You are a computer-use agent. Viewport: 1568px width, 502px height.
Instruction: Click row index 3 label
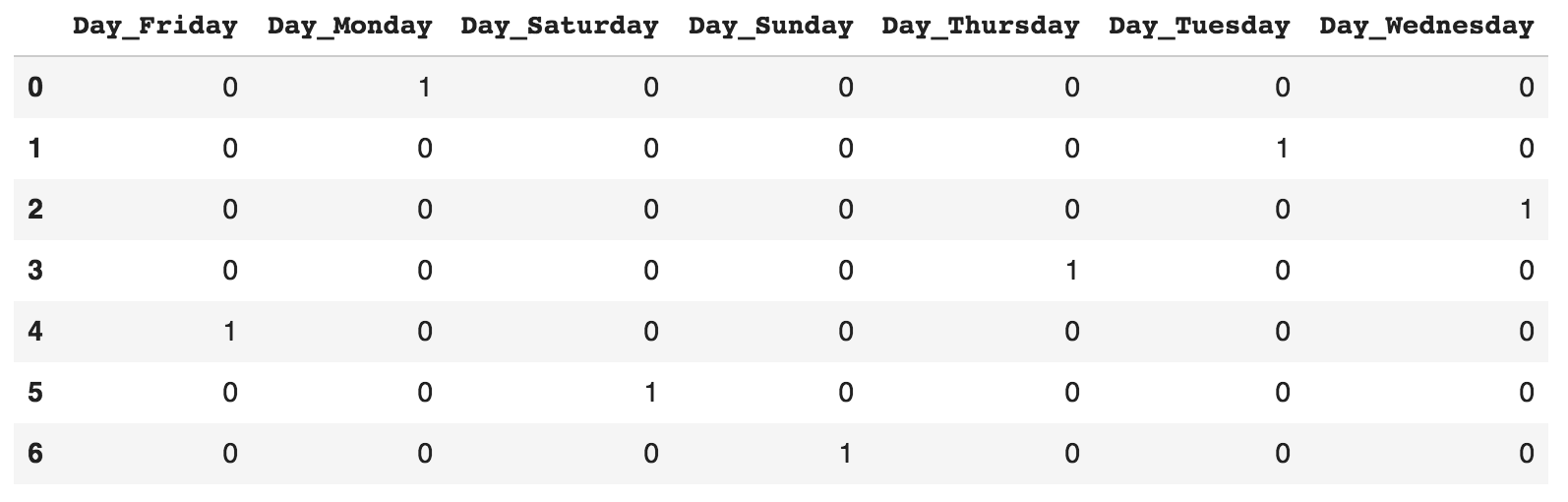click(35, 271)
